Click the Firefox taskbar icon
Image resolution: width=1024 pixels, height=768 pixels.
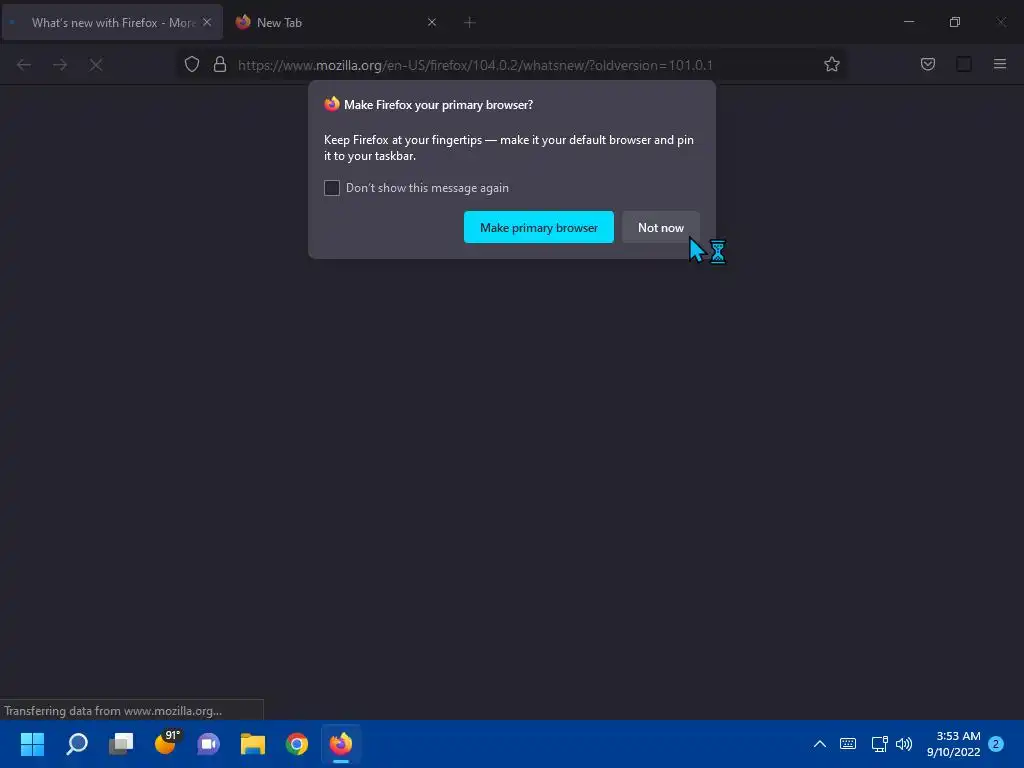click(x=341, y=744)
